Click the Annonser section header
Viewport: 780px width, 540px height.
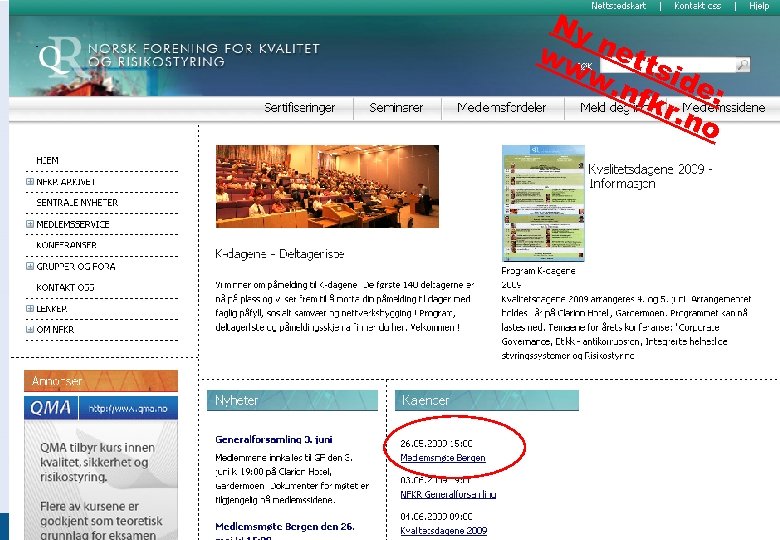pyautogui.click(x=101, y=381)
